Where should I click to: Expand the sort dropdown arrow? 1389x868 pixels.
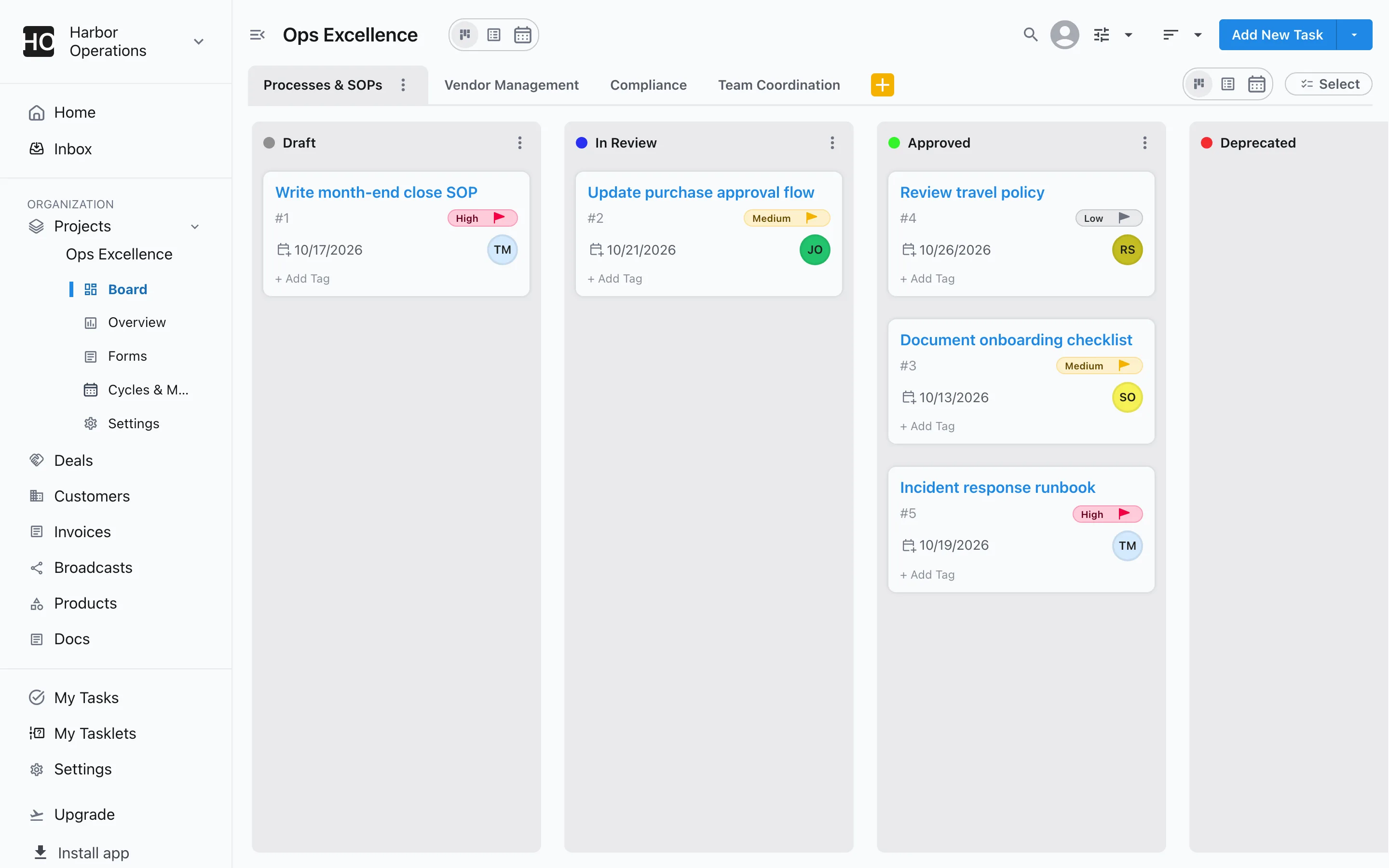click(1198, 35)
